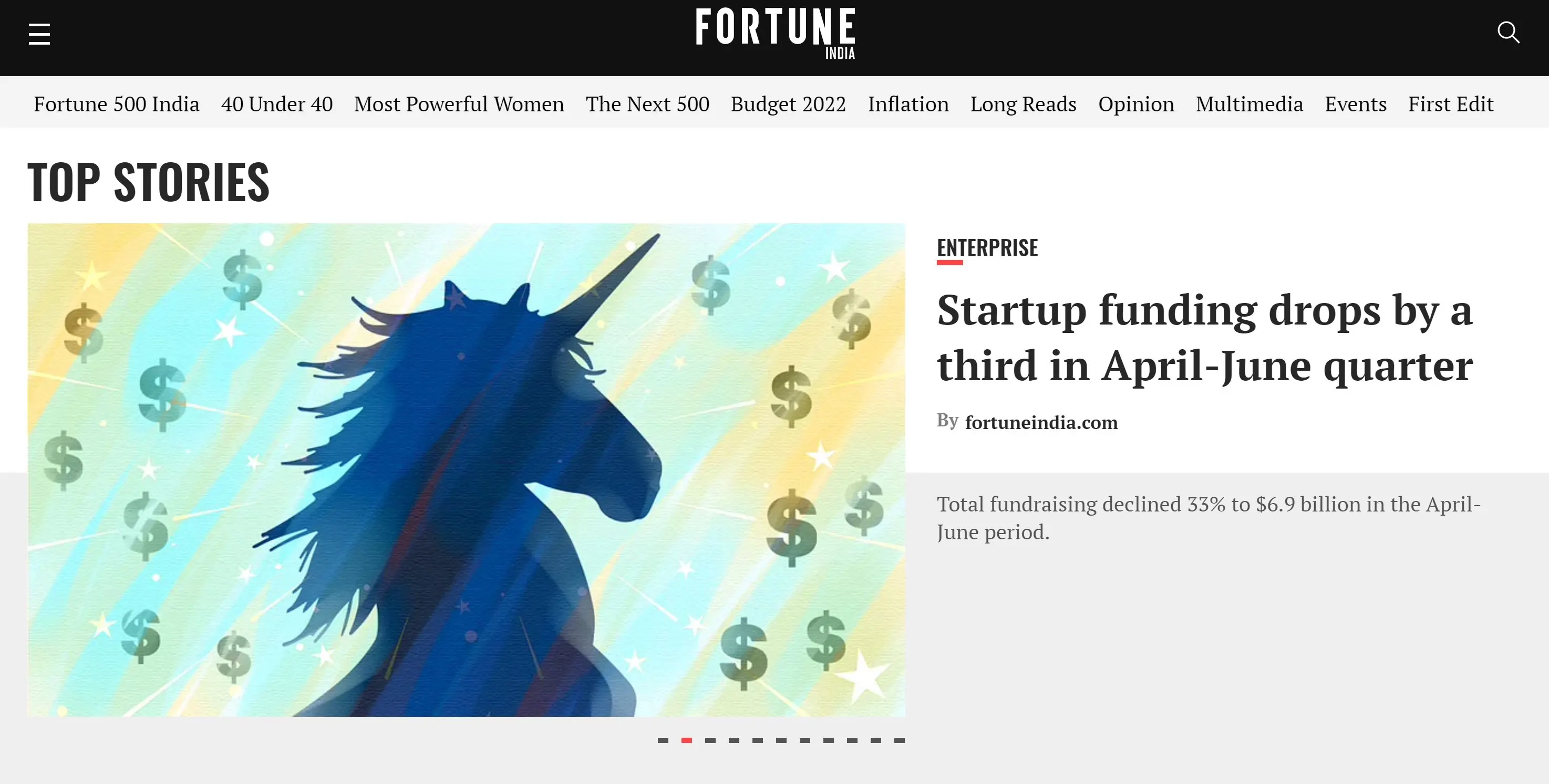Viewport: 1549px width, 784px height.
Task: Open The Next 500 tab
Action: (648, 103)
